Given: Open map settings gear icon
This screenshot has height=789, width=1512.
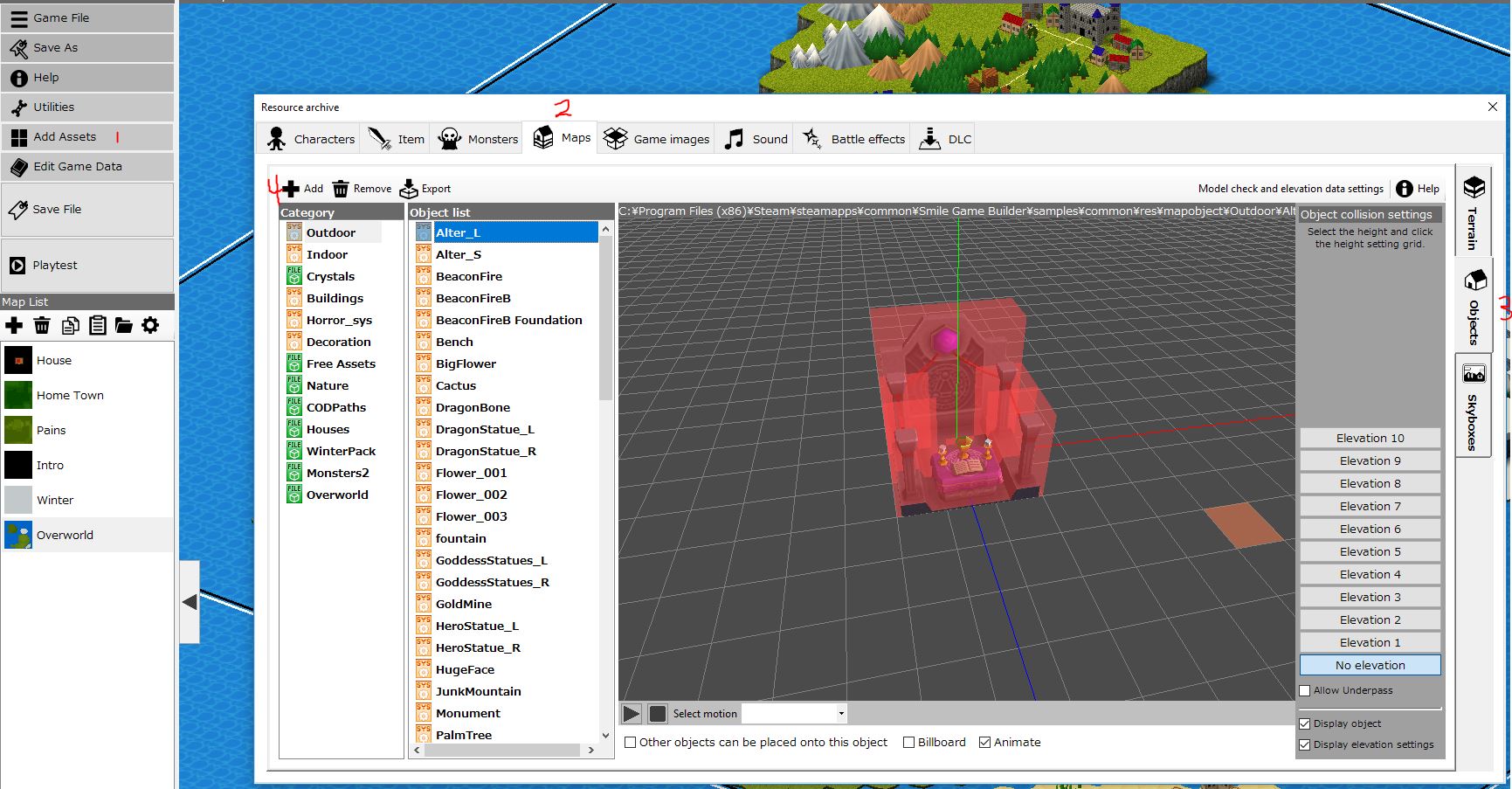Looking at the screenshot, I should [150, 326].
